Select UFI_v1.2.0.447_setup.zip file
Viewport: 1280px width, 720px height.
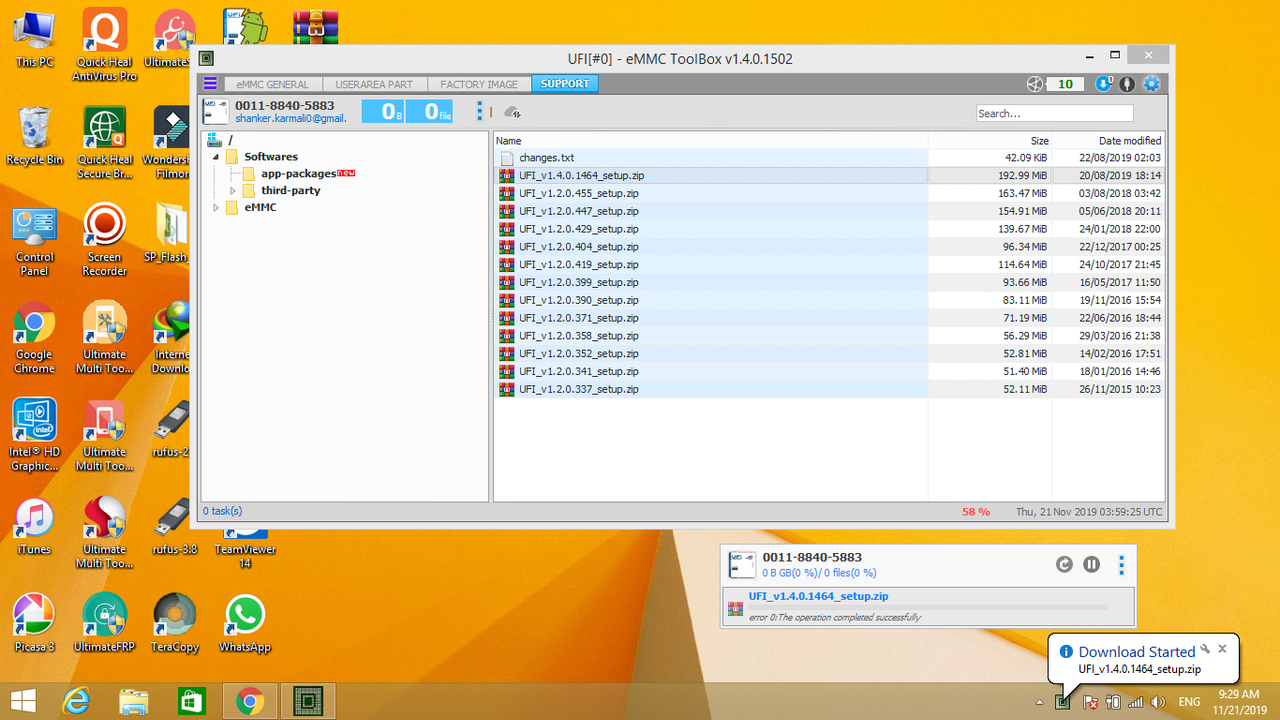[x=829, y=212]
